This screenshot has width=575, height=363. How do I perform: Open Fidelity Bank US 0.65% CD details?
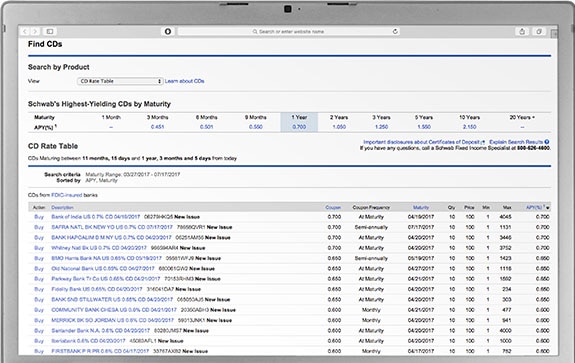(x=96, y=289)
